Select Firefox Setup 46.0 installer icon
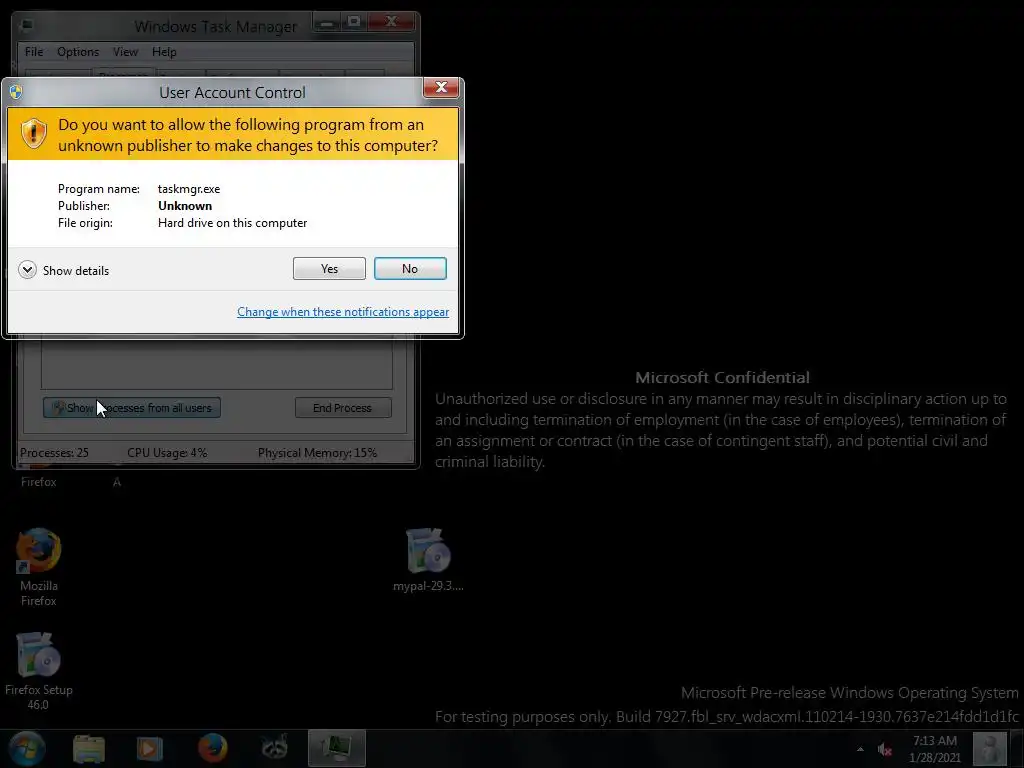 [x=39, y=671]
